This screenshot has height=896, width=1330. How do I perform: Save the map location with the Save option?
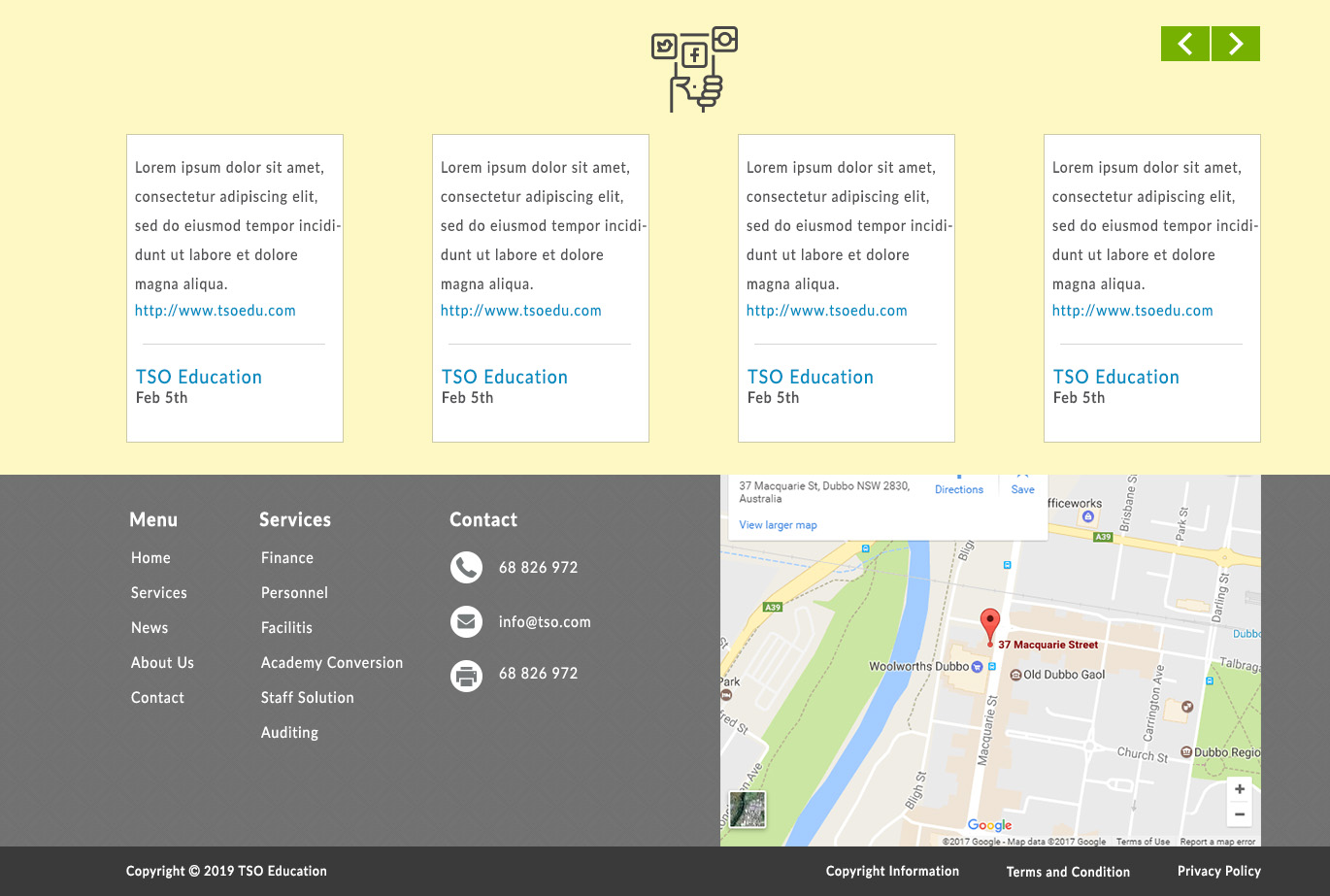(1022, 489)
